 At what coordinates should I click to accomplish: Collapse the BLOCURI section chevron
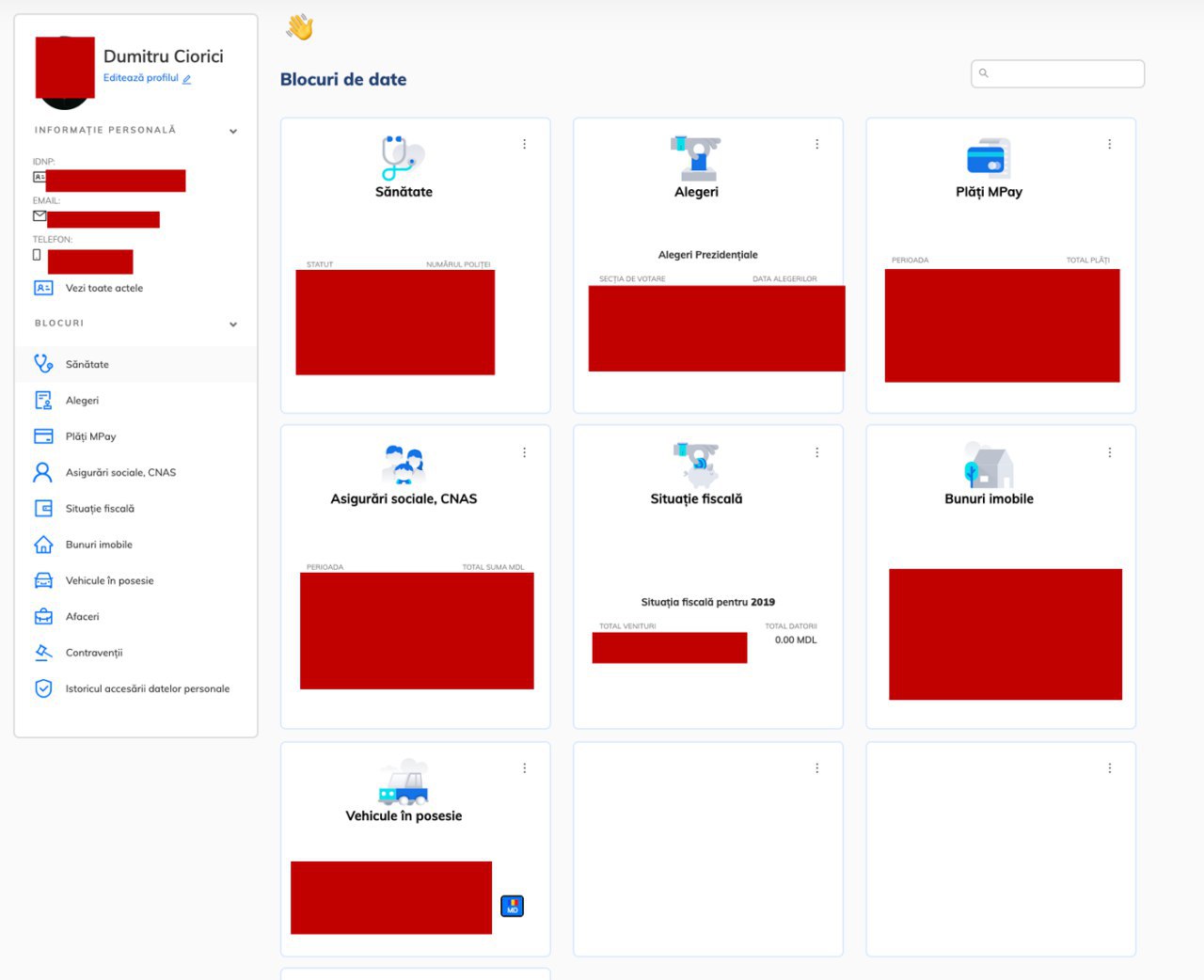[x=233, y=324]
